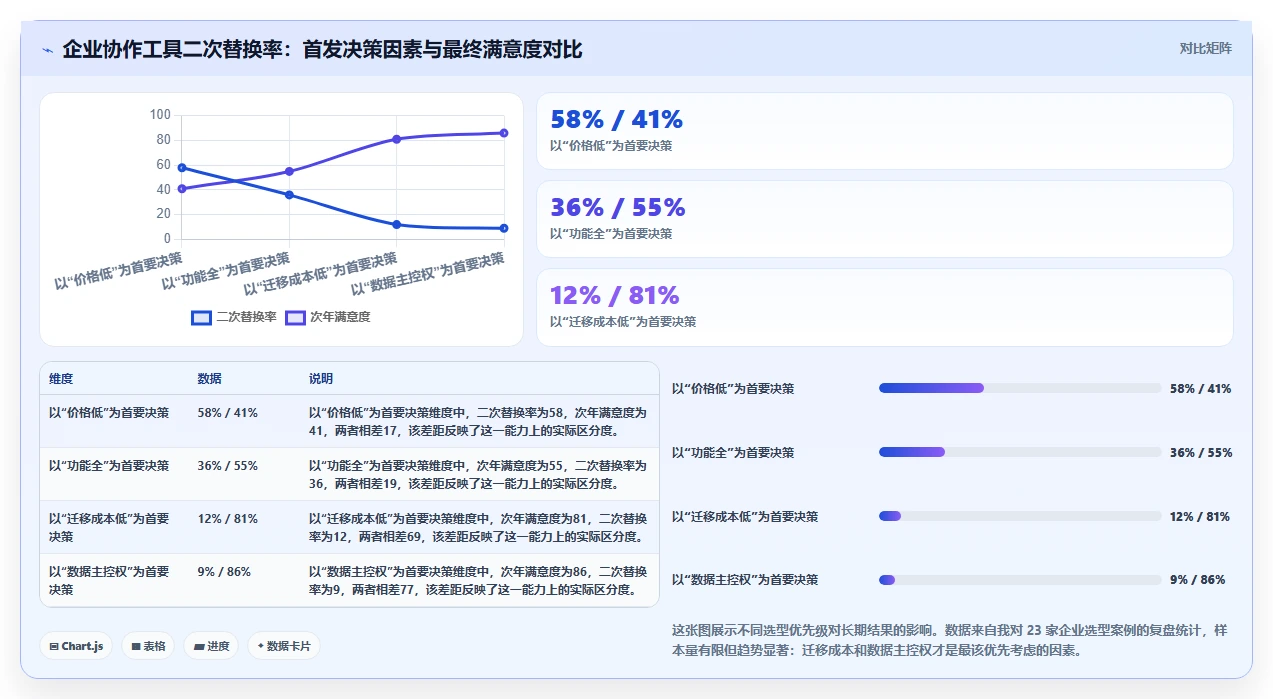Select the 数据主控权 row label in table
The image size is (1273, 699).
point(109,581)
